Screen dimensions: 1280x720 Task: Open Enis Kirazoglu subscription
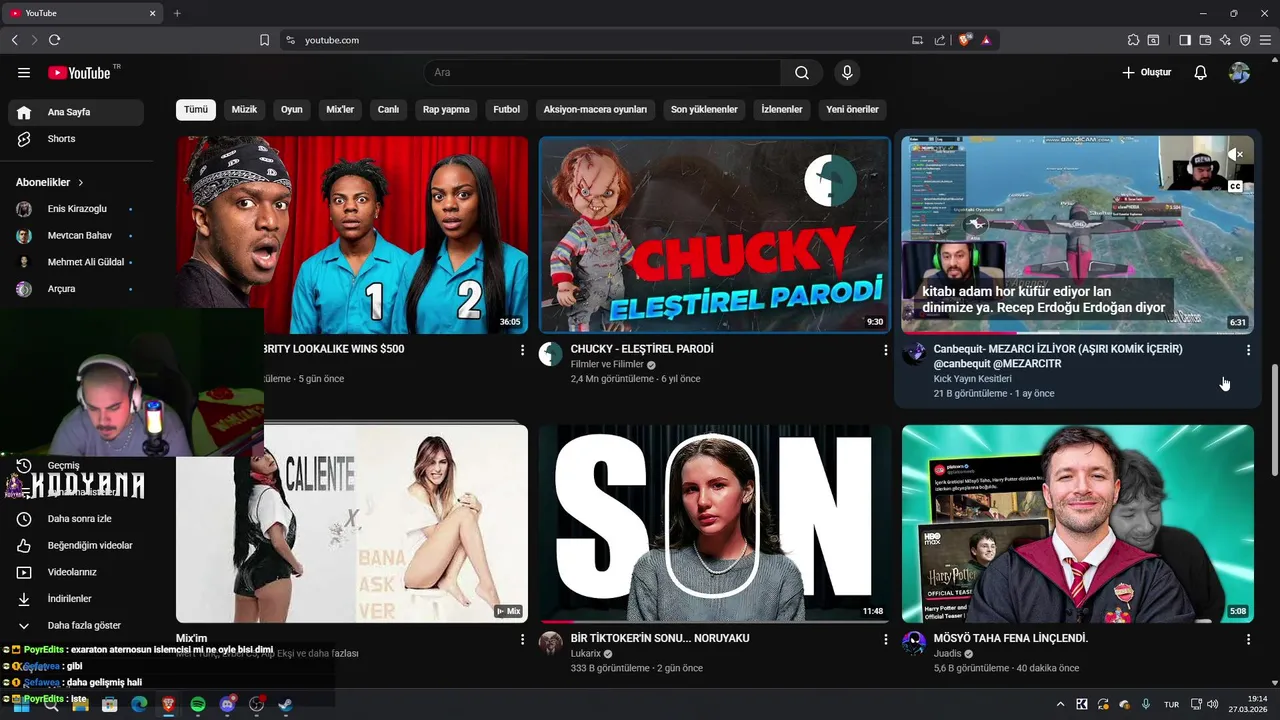click(75, 209)
